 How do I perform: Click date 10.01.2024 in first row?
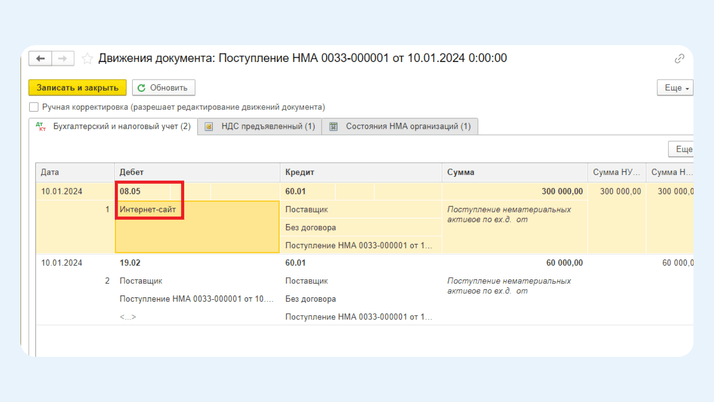[61, 191]
